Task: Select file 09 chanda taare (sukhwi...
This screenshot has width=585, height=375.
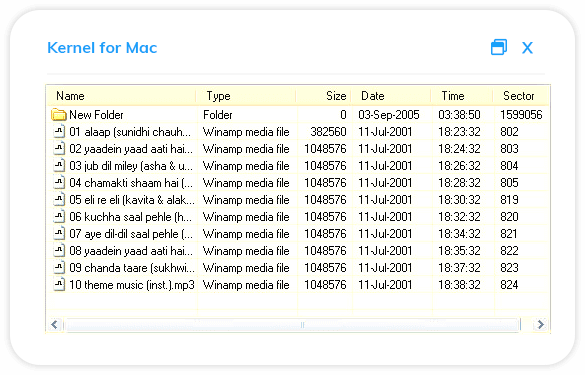Action: 132,268
